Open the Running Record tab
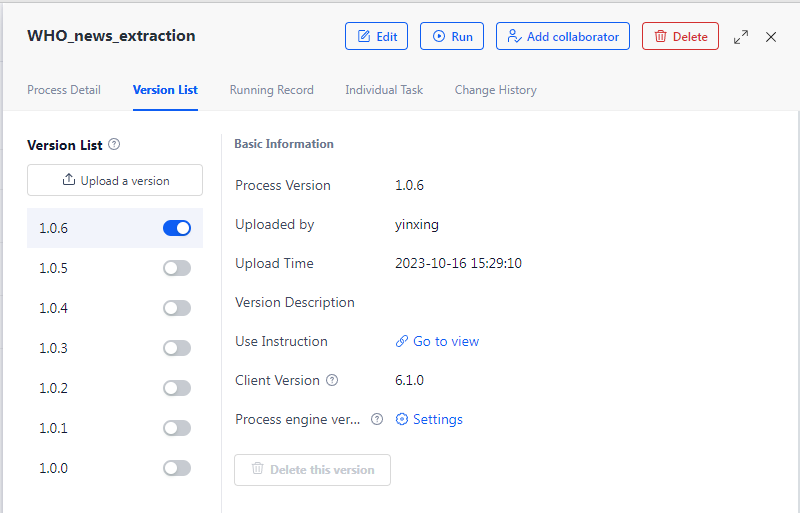The height and width of the screenshot is (513, 800). click(271, 90)
